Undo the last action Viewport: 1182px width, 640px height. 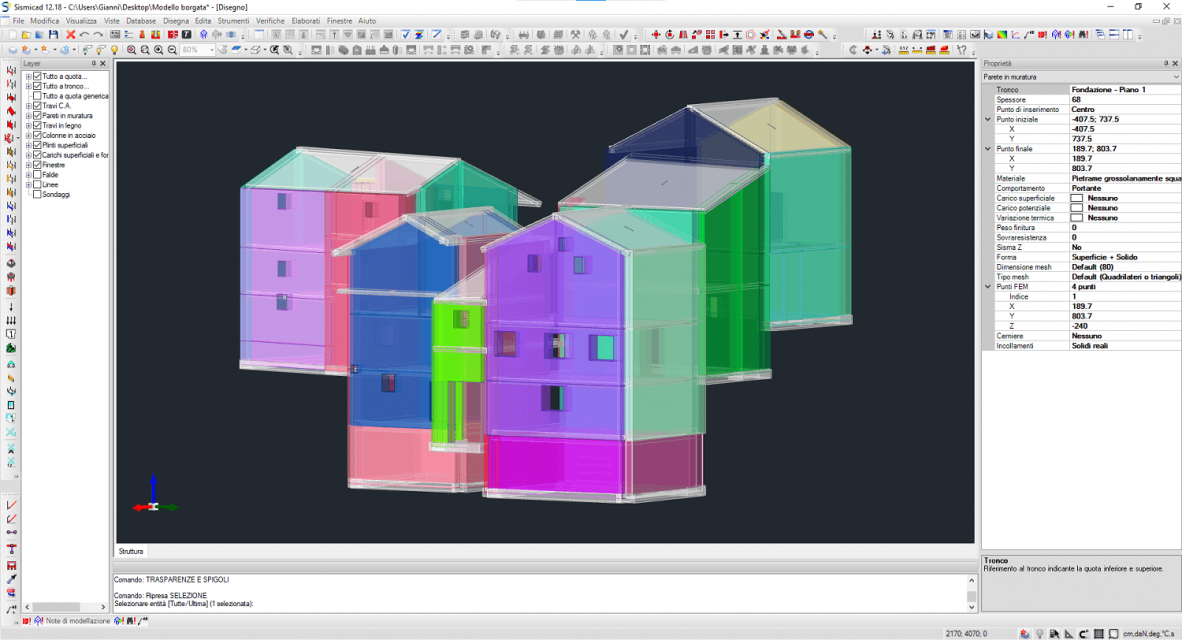point(83,34)
